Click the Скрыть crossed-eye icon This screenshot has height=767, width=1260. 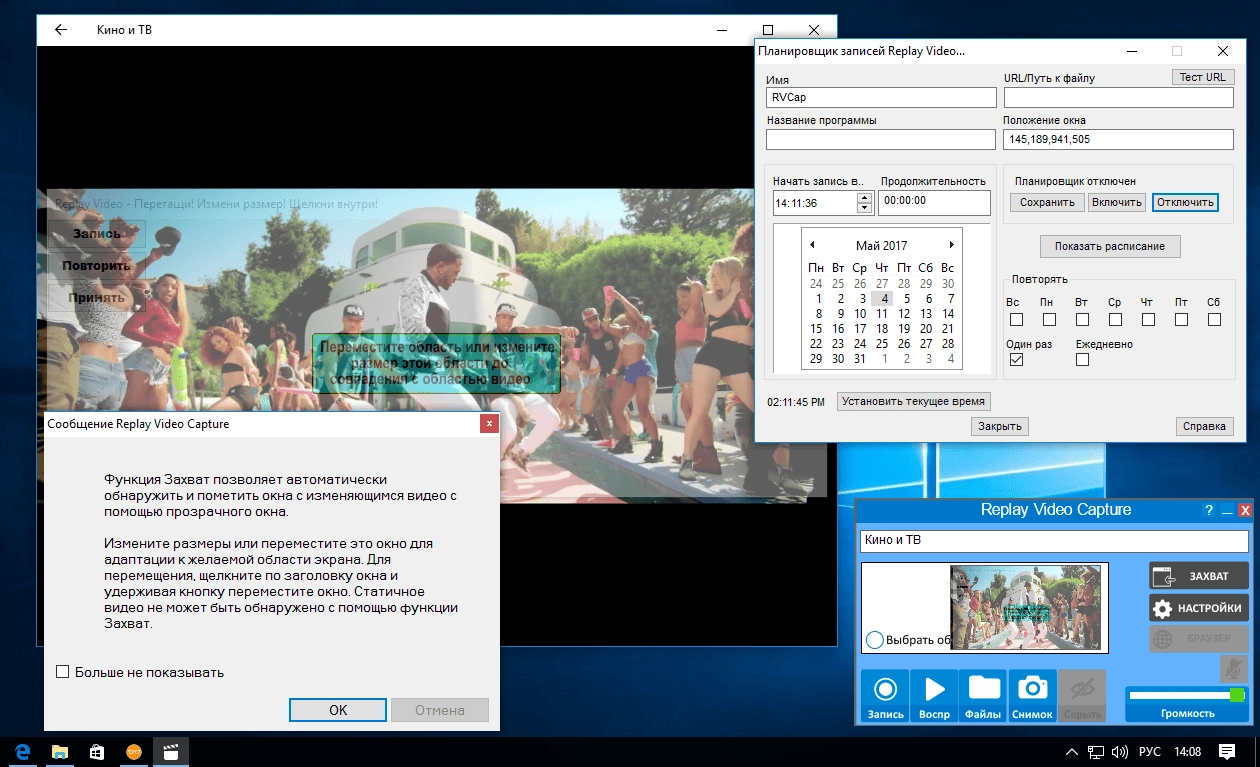[1082, 695]
